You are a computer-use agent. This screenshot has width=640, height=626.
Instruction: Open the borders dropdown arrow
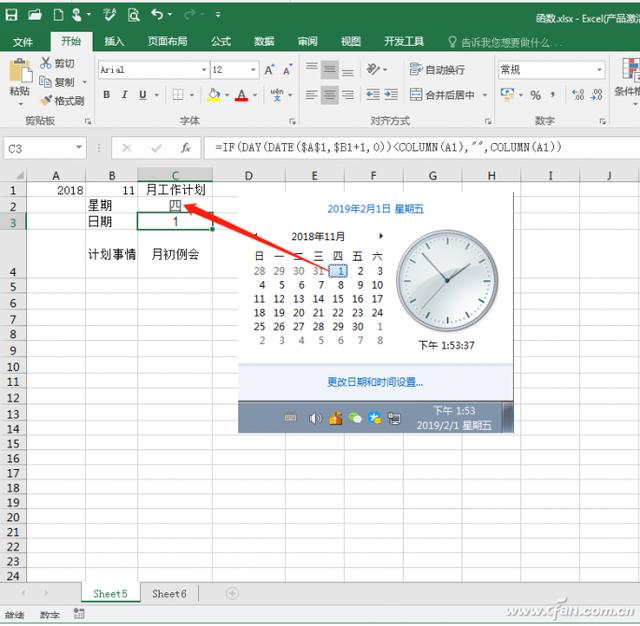pos(192,95)
